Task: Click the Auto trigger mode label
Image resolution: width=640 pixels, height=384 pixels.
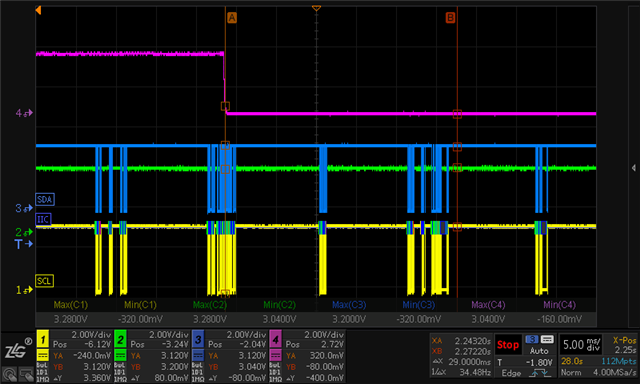Action: tap(539, 351)
